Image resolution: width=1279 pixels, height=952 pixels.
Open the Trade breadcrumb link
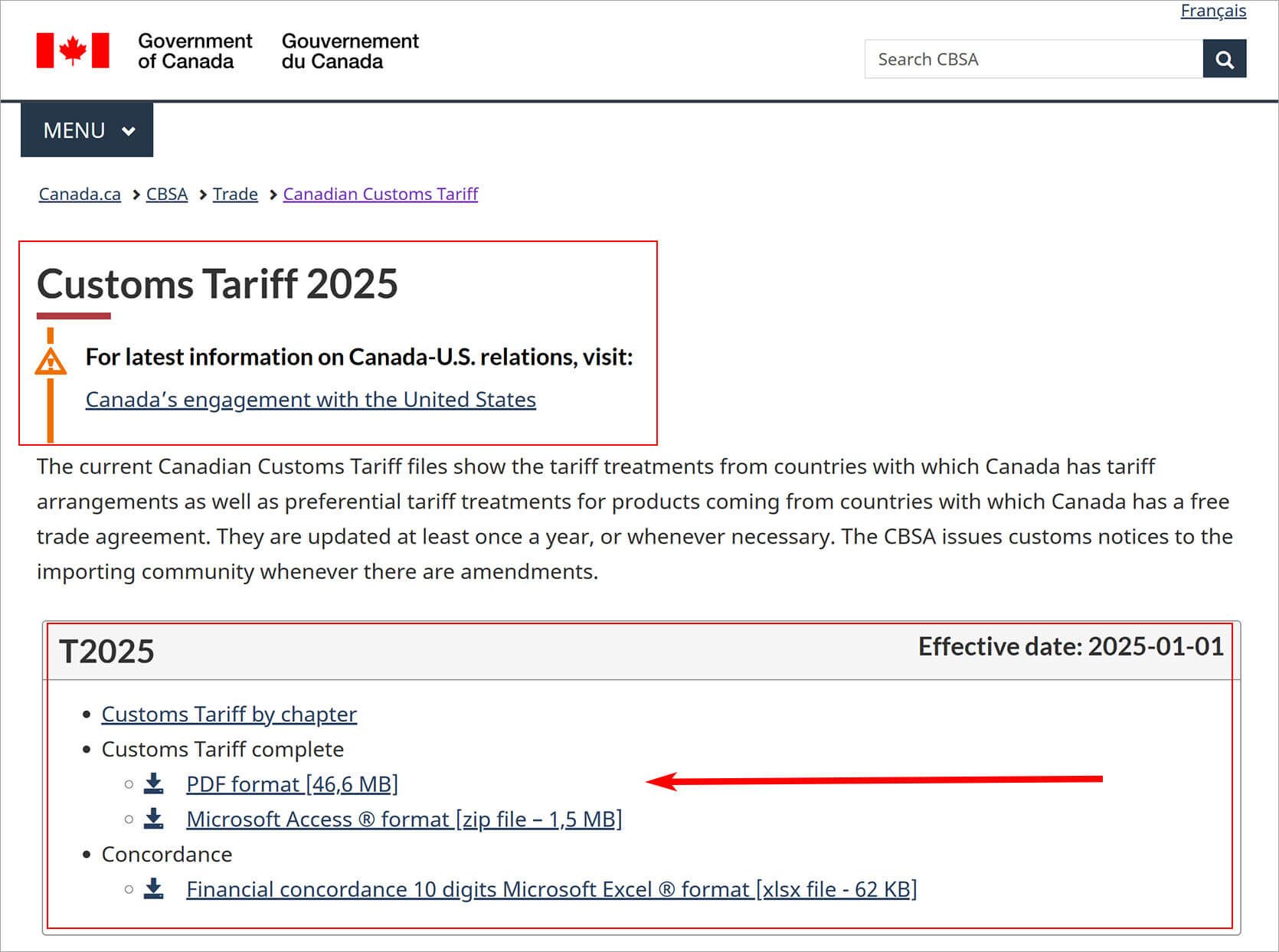click(235, 194)
